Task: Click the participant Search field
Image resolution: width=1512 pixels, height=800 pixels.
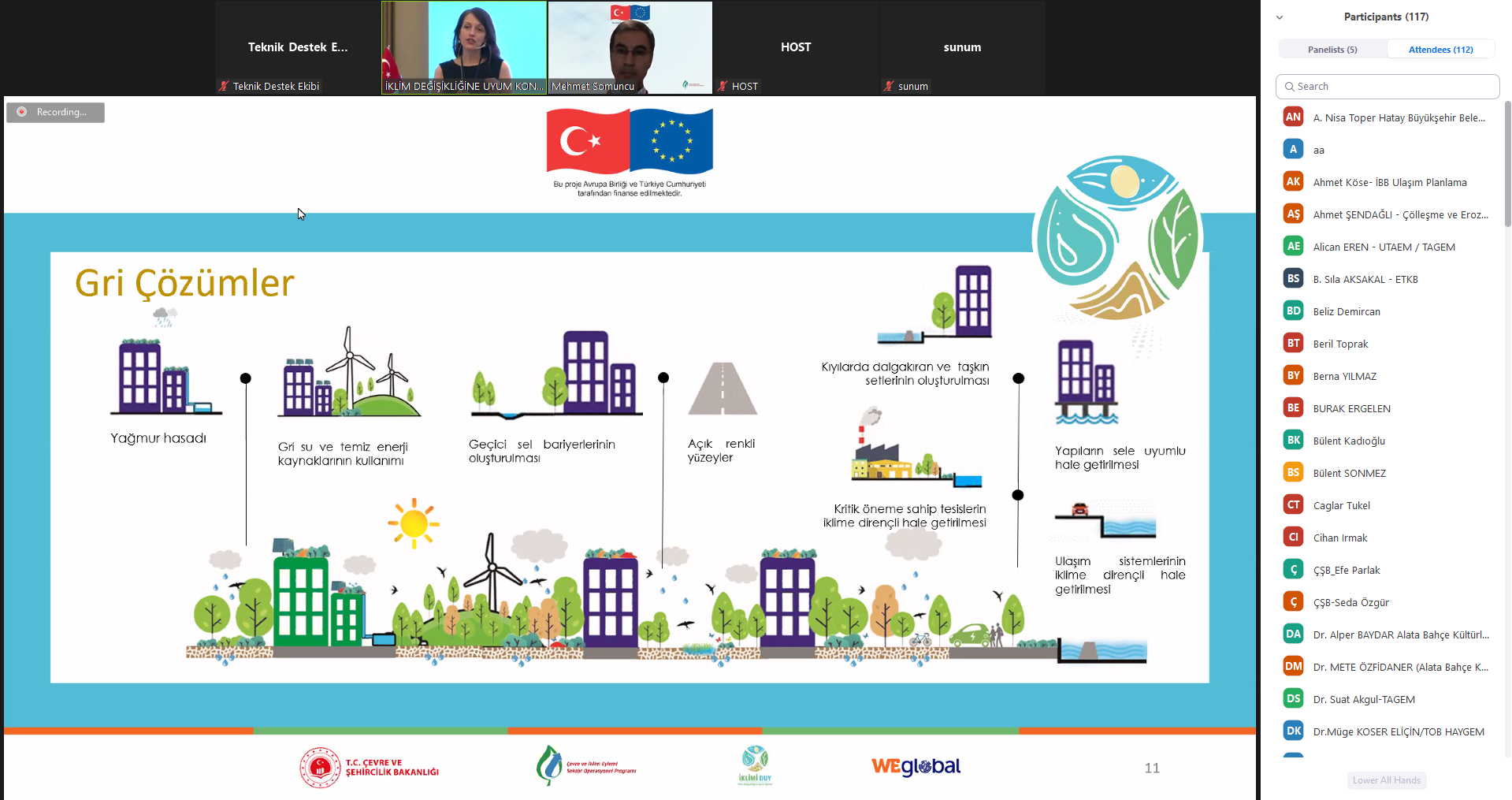Action: [x=1387, y=87]
